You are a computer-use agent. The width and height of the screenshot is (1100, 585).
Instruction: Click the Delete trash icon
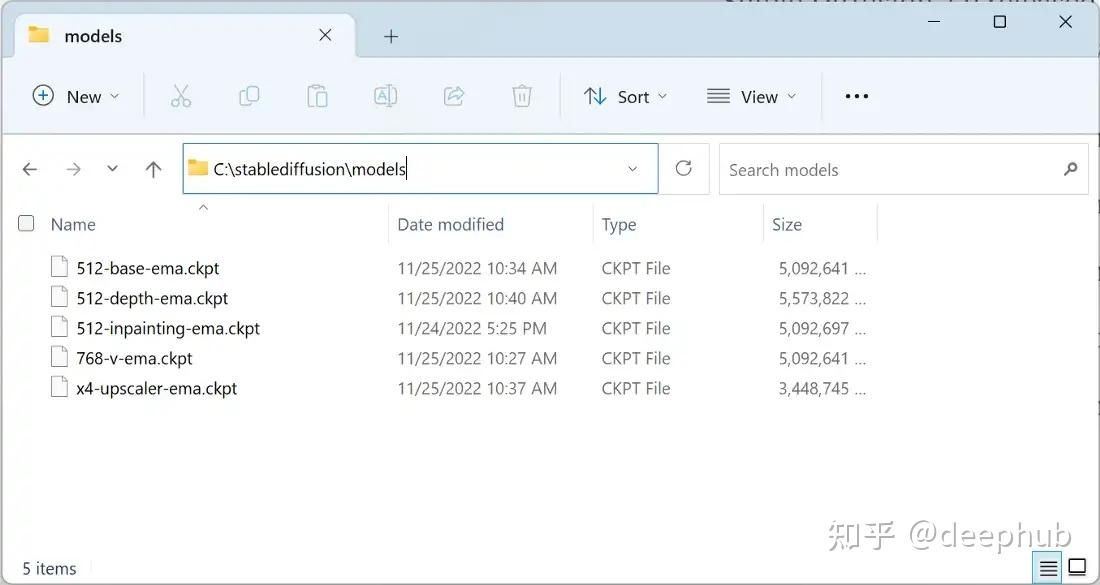[x=522, y=96]
